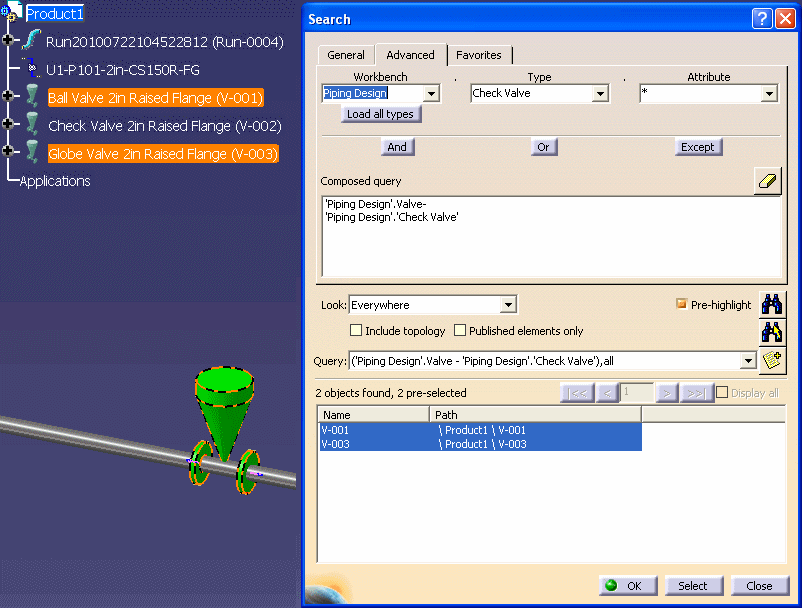Viewport: 802px width, 608px height.
Task: Check the Published elements only option
Action: pyautogui.click(x=460, y=331)
